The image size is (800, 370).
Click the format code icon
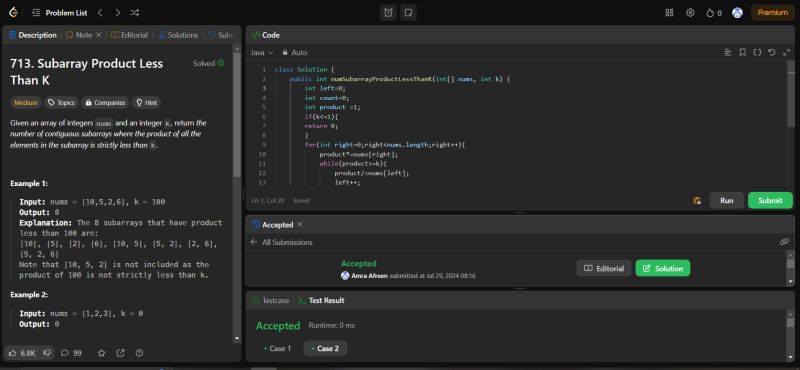click(728, 53)
